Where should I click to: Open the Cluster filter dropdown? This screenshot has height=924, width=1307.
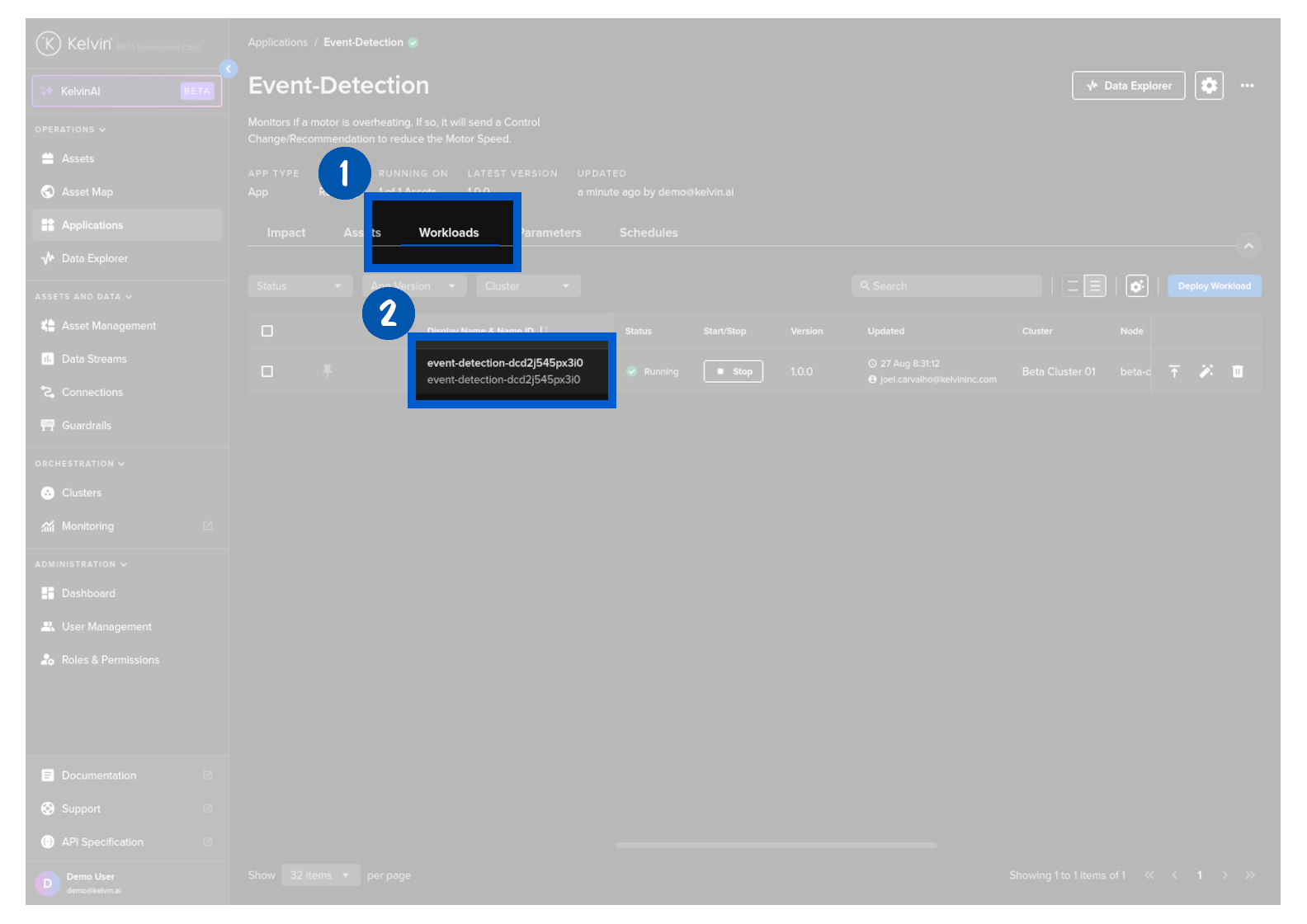click(528, 286)
